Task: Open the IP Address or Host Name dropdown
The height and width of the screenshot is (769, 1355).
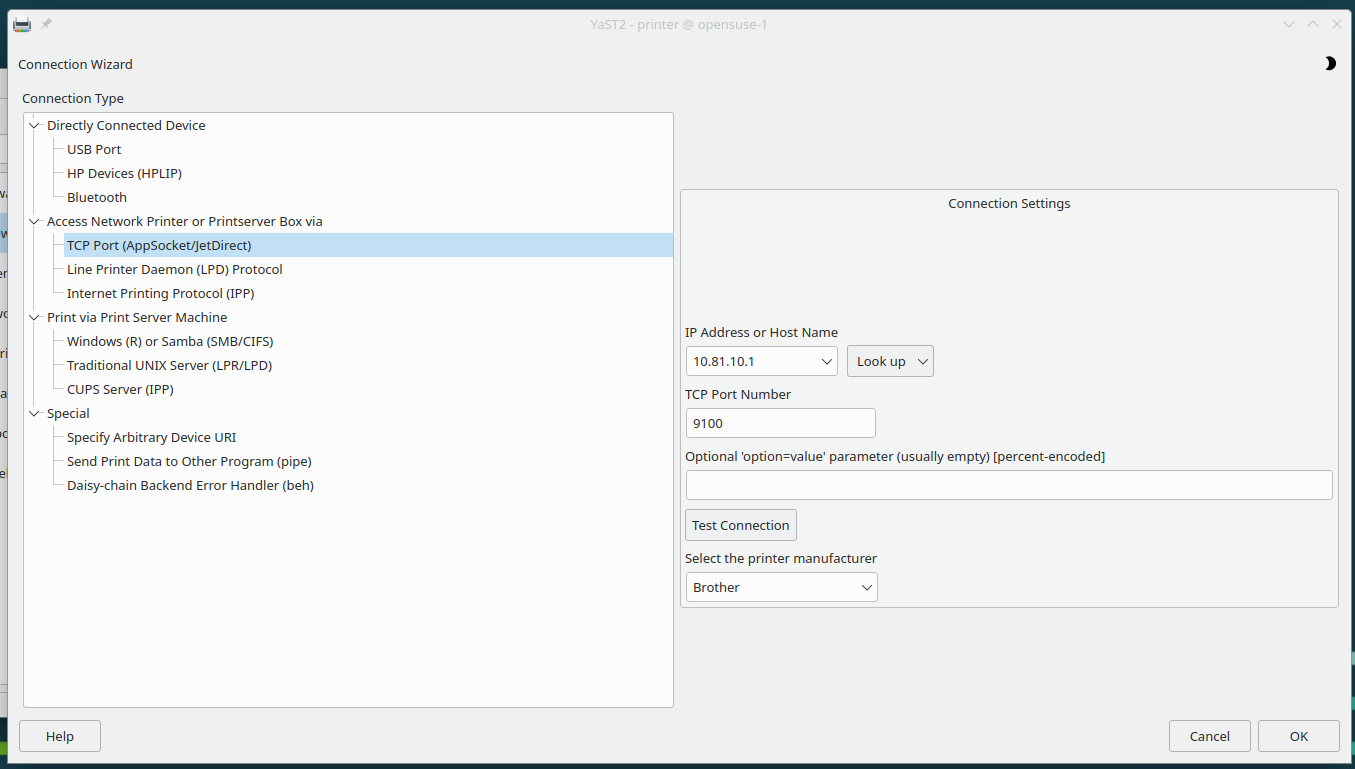Action: pyautogui.click(x=827, y=361)
